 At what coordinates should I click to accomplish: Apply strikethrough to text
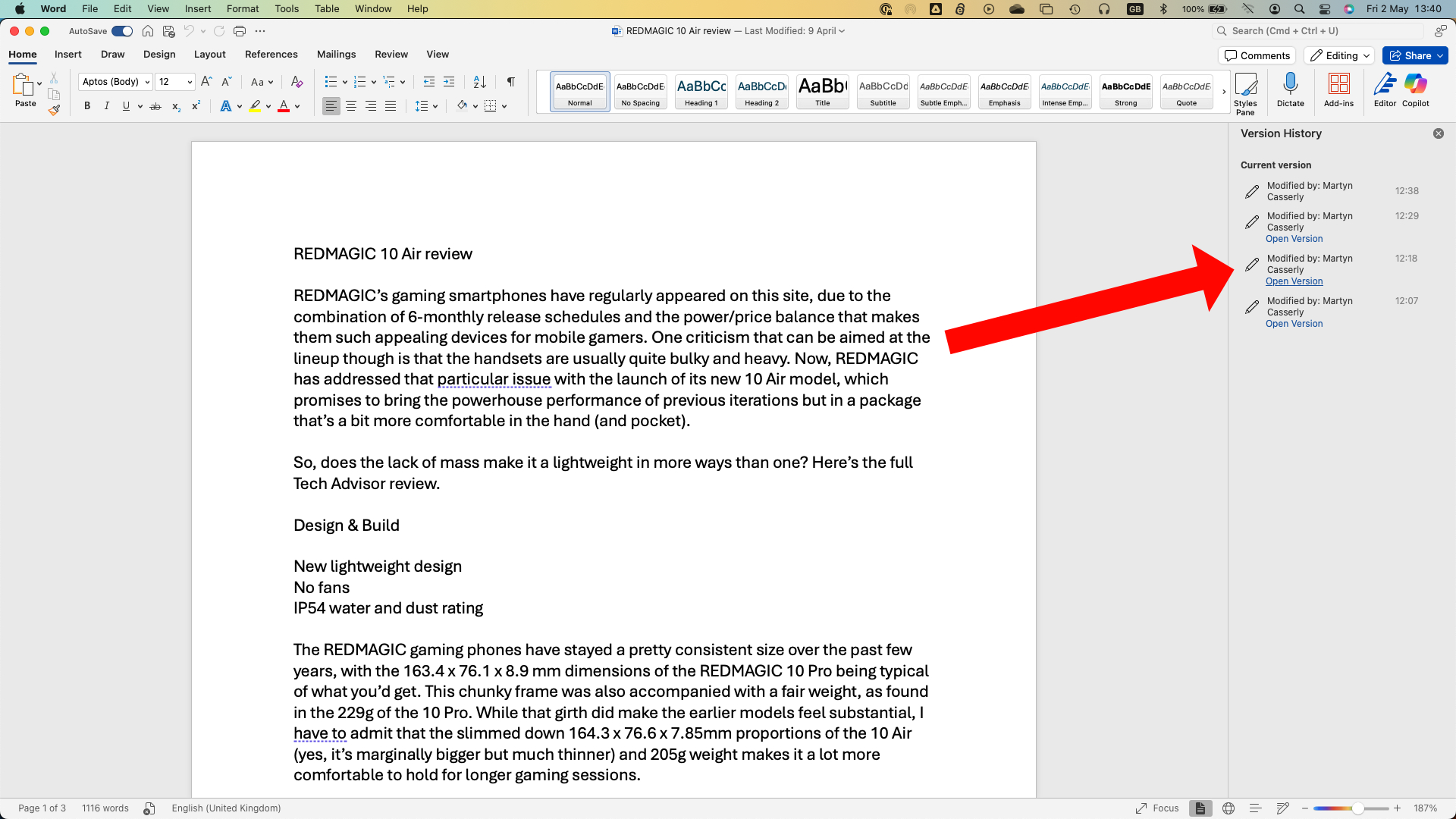click(x=155, y=106)
